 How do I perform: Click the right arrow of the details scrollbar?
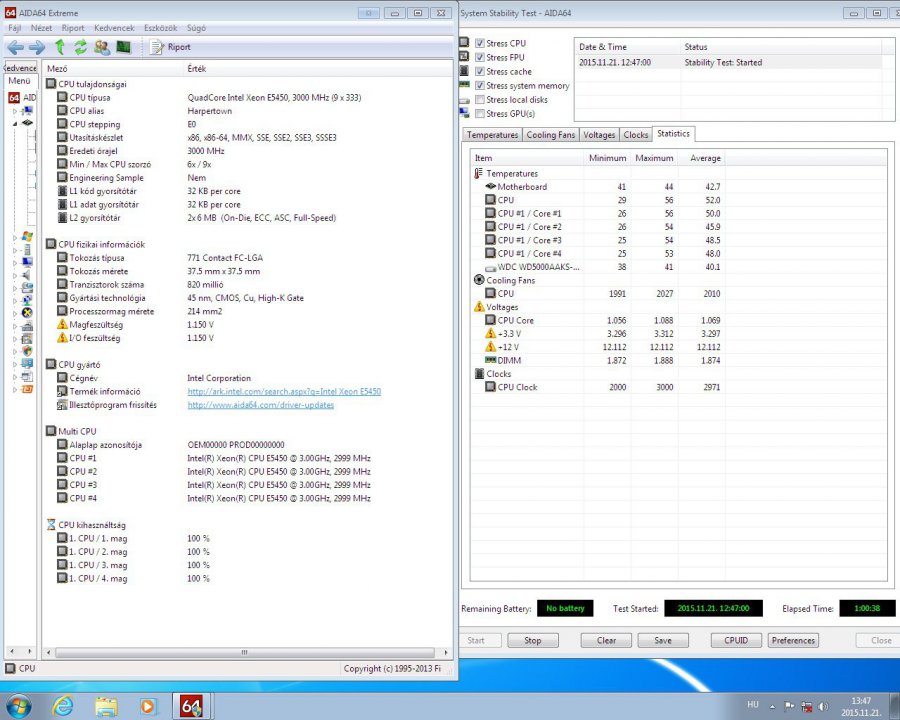pos(445,652)
